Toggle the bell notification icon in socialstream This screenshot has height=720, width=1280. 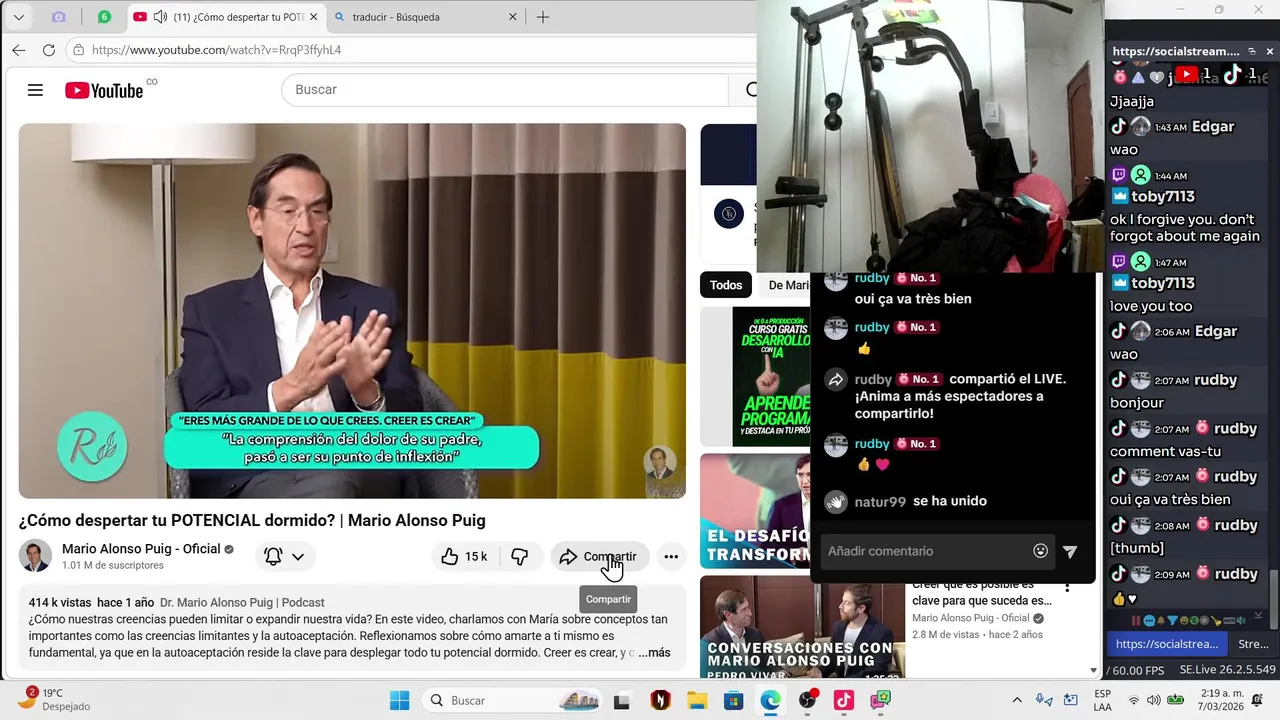point(1161,621)
